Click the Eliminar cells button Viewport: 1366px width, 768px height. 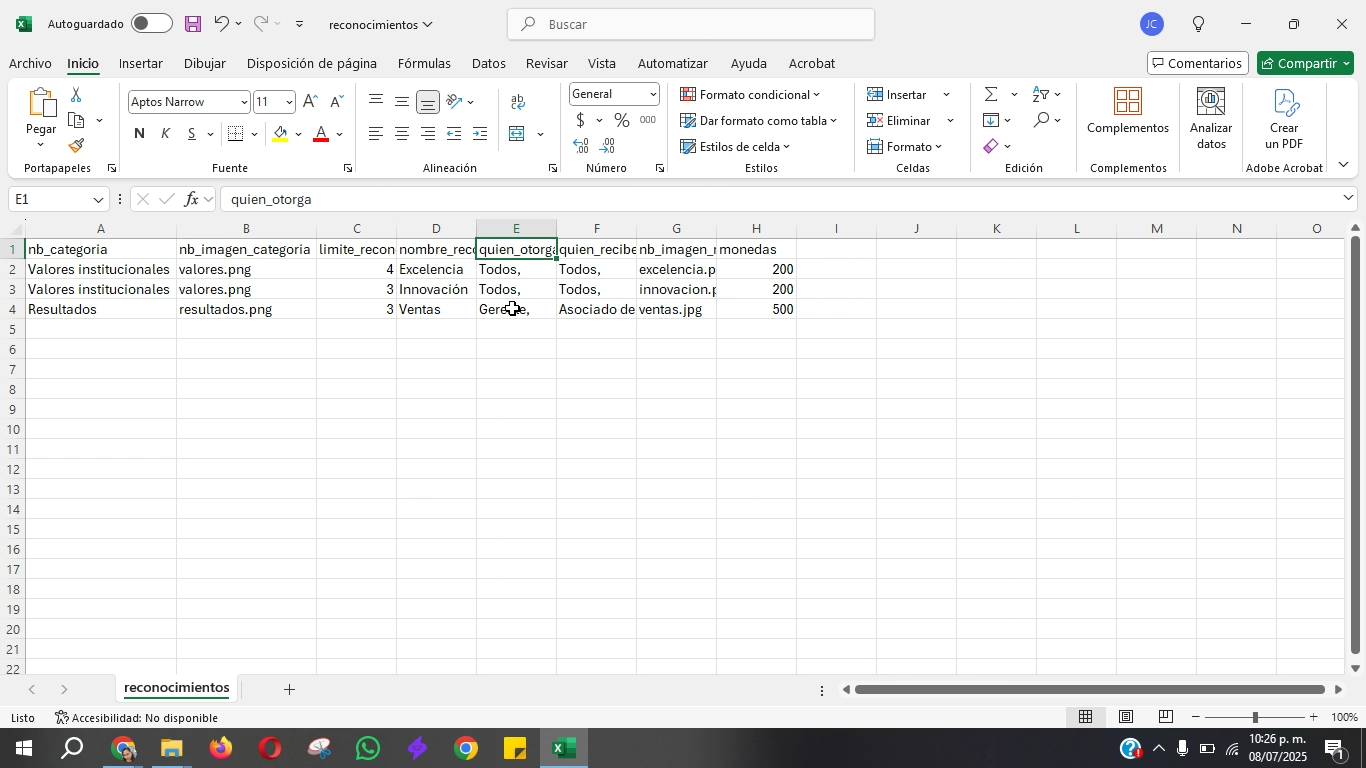[x=899, y=120]
